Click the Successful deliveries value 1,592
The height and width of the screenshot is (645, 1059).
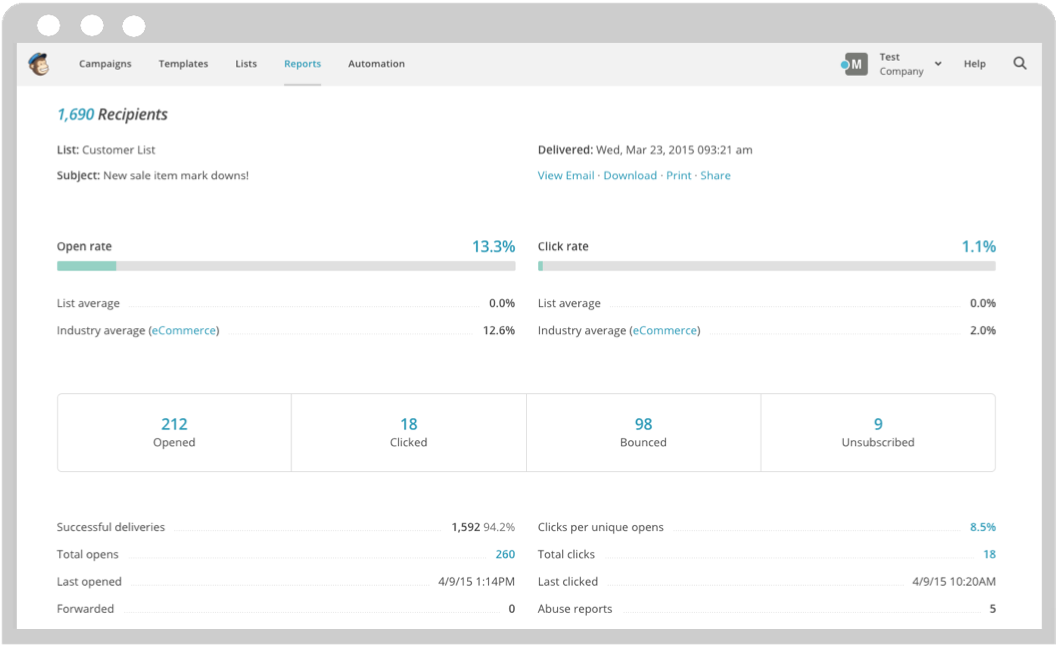(x=466, y=527)
